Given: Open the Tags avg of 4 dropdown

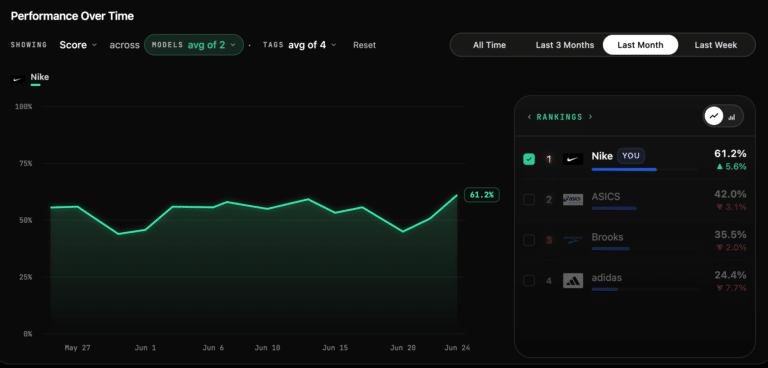Looking at the screenshot, I should (300, 45).
